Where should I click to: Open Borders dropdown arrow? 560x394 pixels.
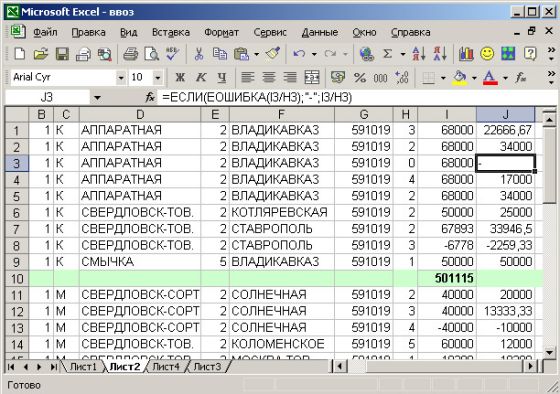pyautogui.click(x=443, y=78)
